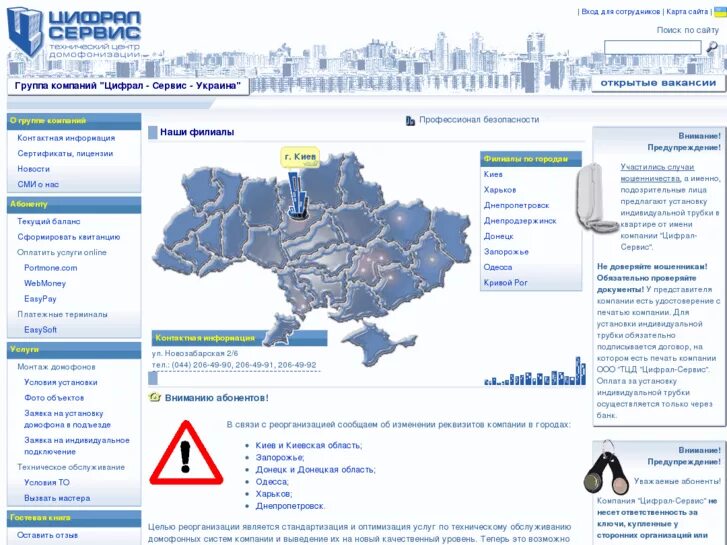Open Оставить отзыв link

[47, 535]
